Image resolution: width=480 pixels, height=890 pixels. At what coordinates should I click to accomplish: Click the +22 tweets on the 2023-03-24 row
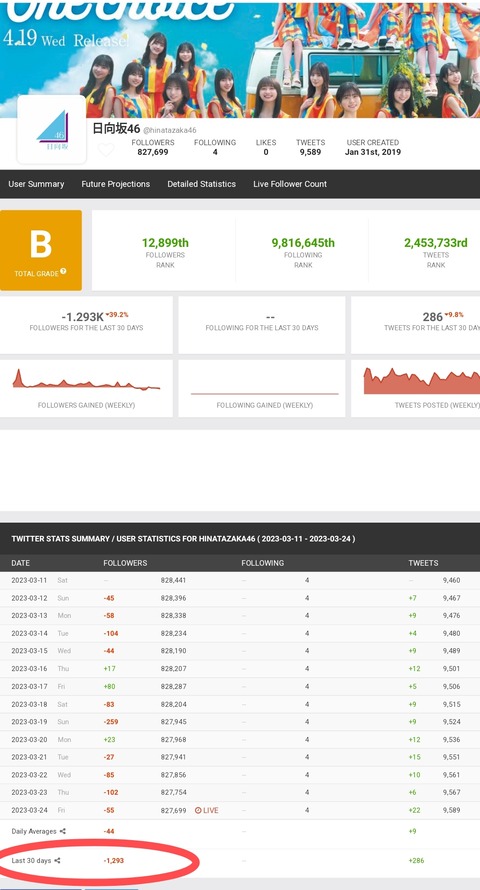pyautogui.click(x=414, y=810)
